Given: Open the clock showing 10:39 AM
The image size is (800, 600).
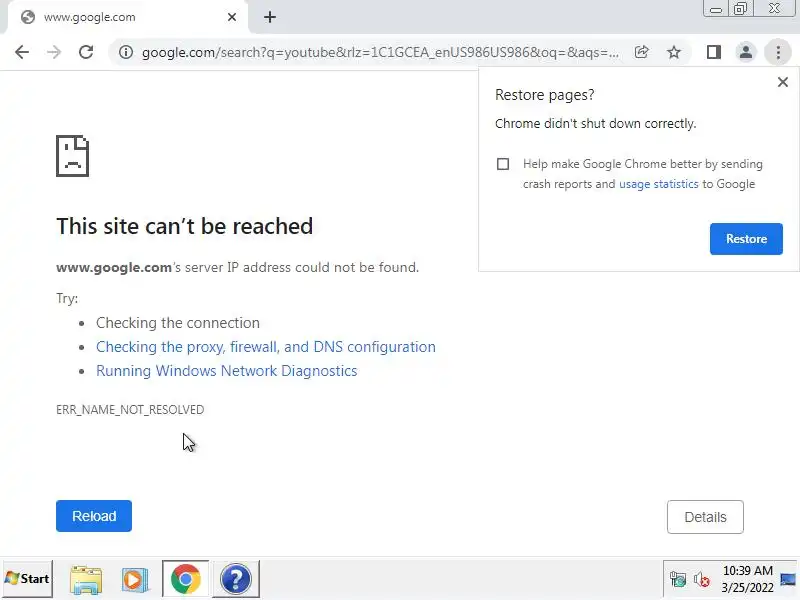Looking at the screenshot, I should coord(747,579).
